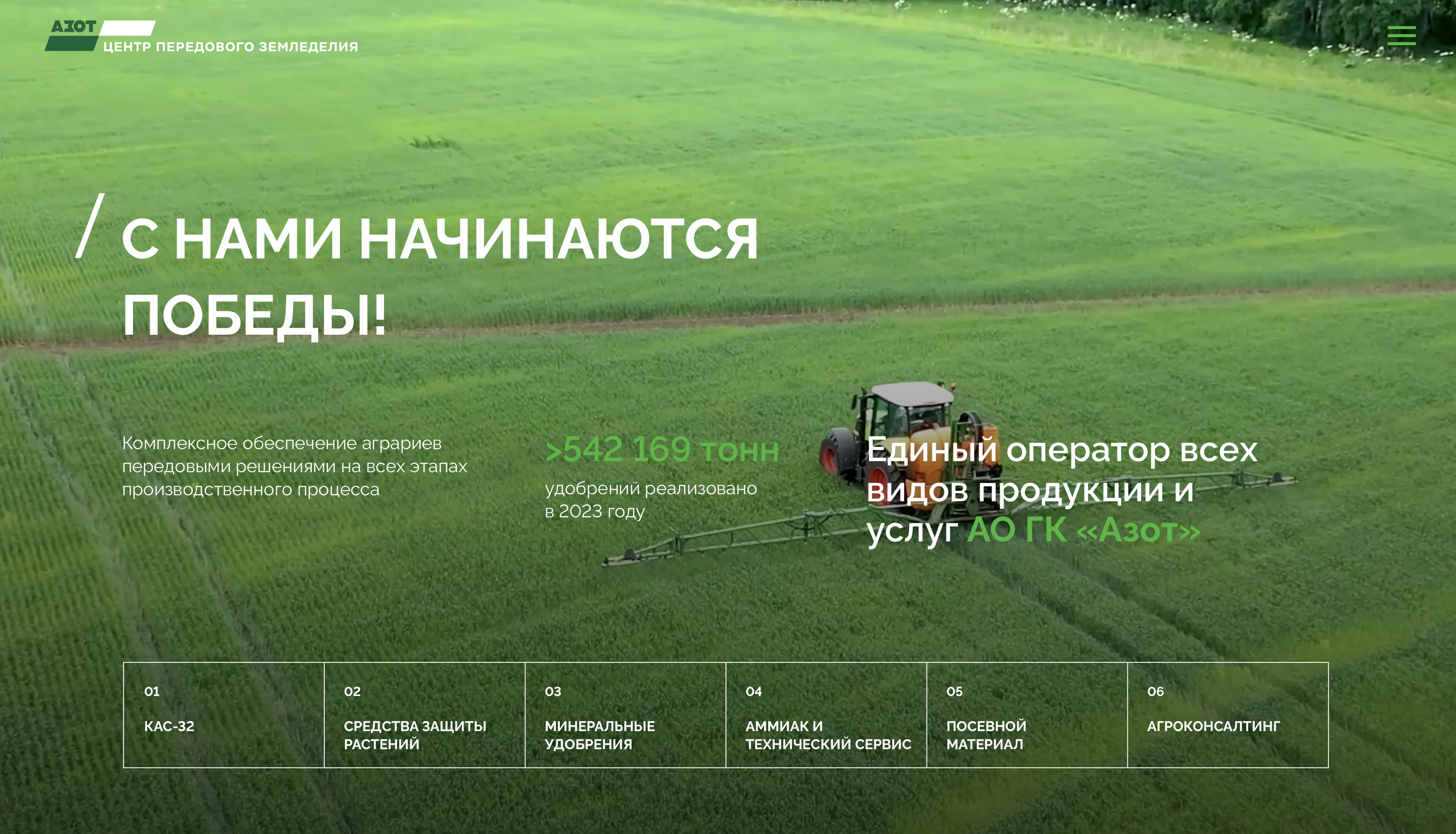
Task: Click the '>542 169 тонн' figure
Action: pyautogui.click(x=662, y=449)
